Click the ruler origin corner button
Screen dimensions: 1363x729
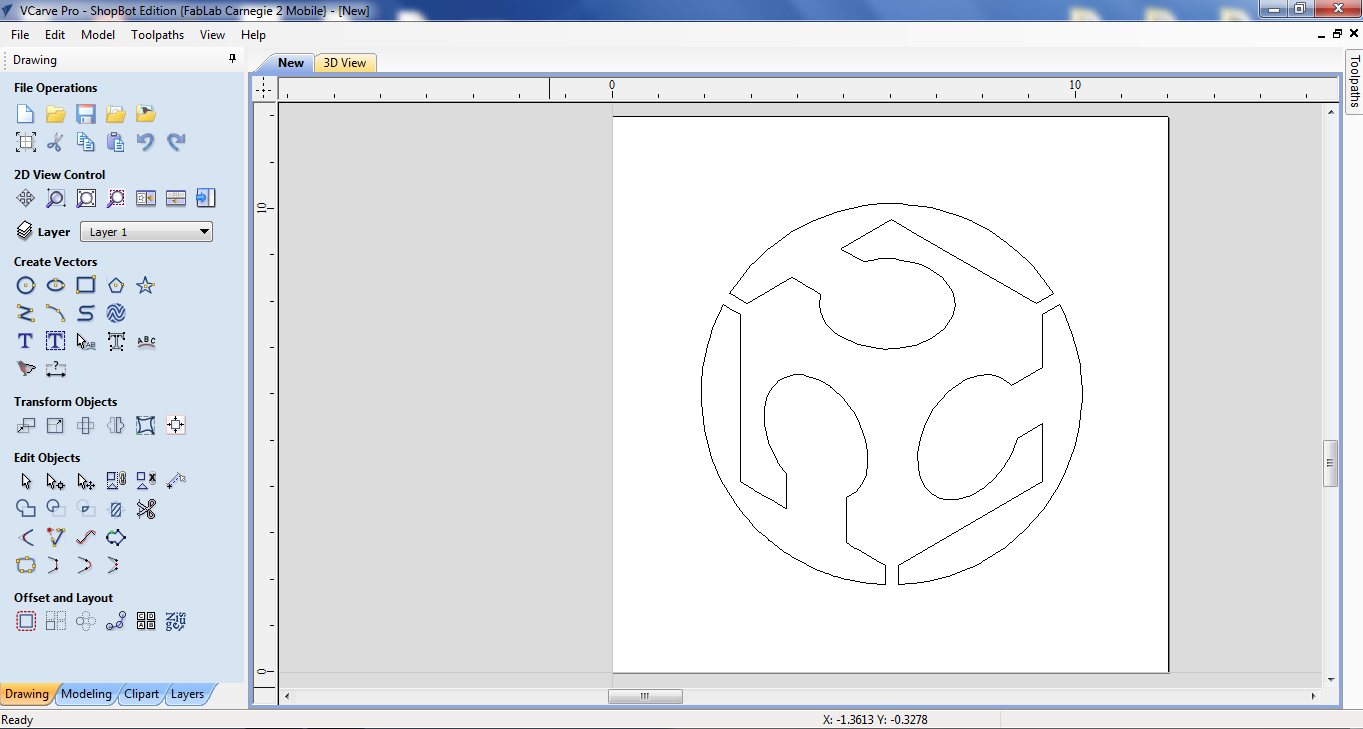(x=264, y=89)
